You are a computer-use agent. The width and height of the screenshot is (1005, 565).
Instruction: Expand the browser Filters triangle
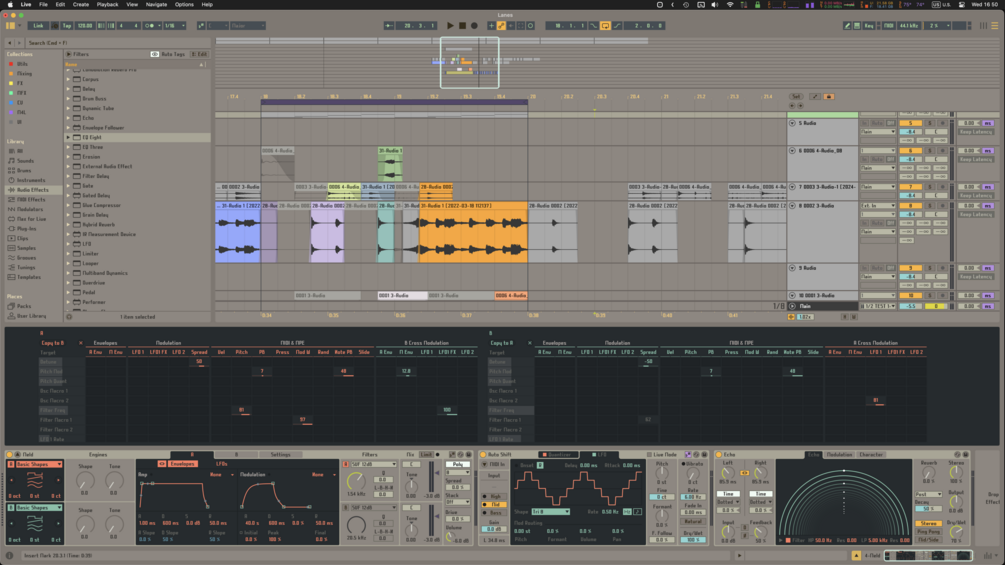69,54
